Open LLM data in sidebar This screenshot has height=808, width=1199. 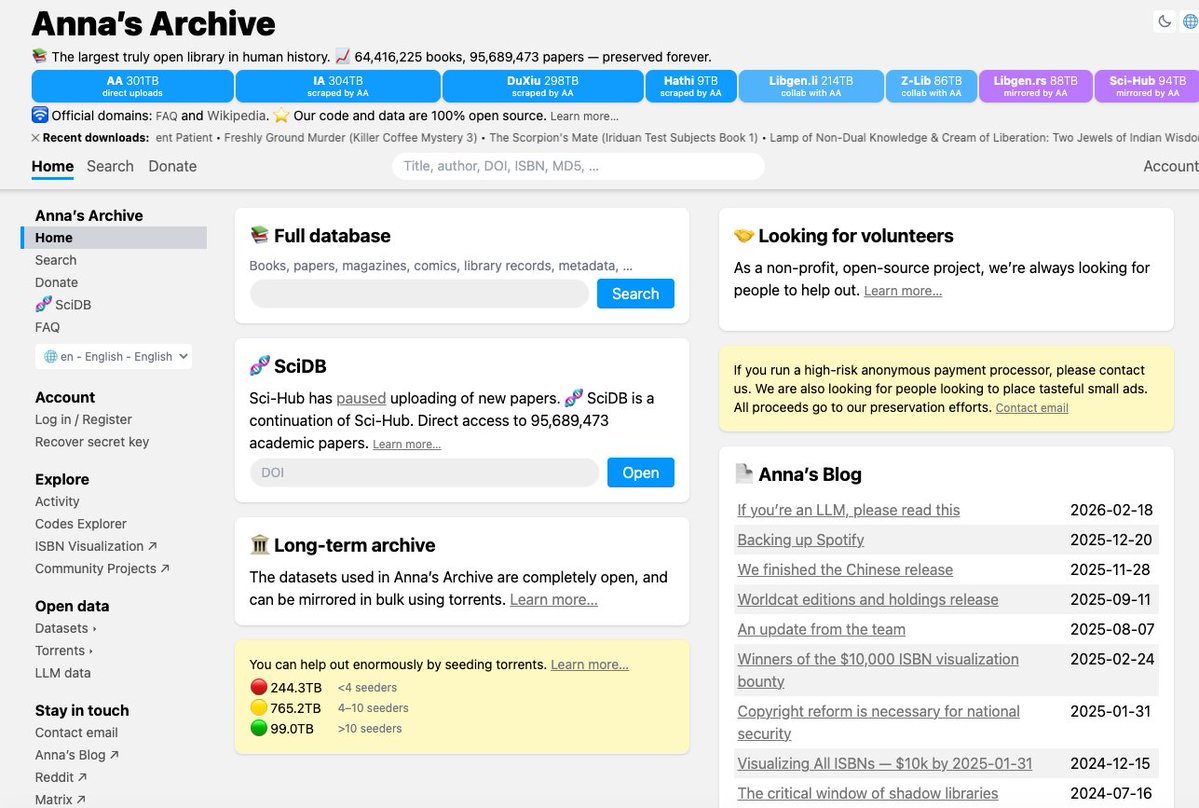coord(63,673)
